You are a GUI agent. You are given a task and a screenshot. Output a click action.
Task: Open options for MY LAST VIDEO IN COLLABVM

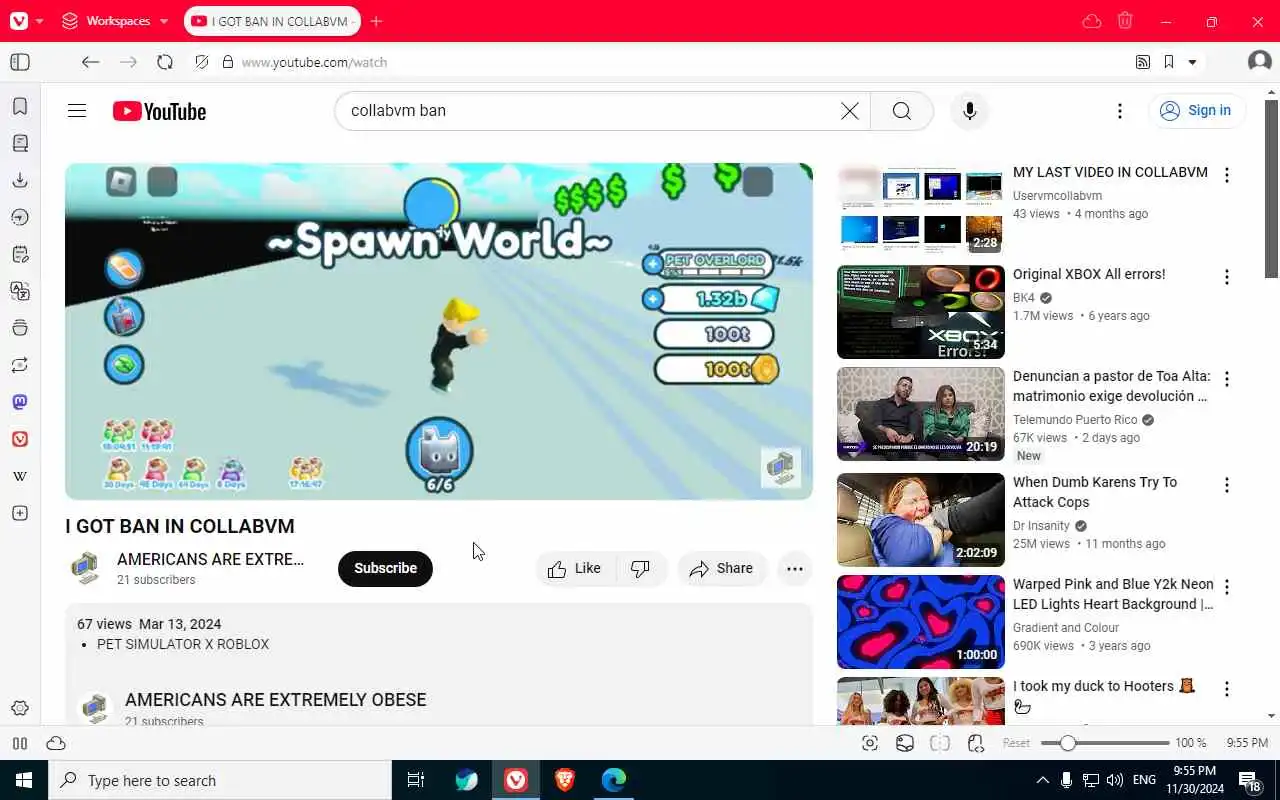[x=1227, y=175]
